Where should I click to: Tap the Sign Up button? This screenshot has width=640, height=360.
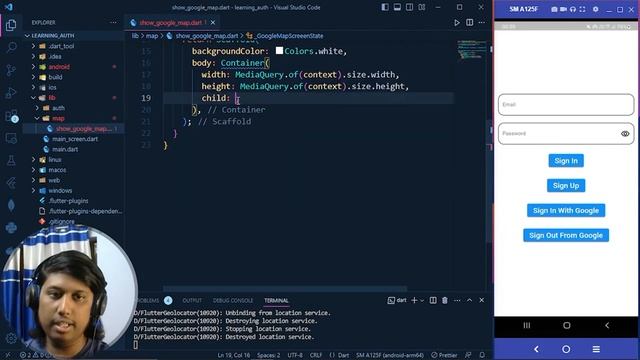click(566, 186)
